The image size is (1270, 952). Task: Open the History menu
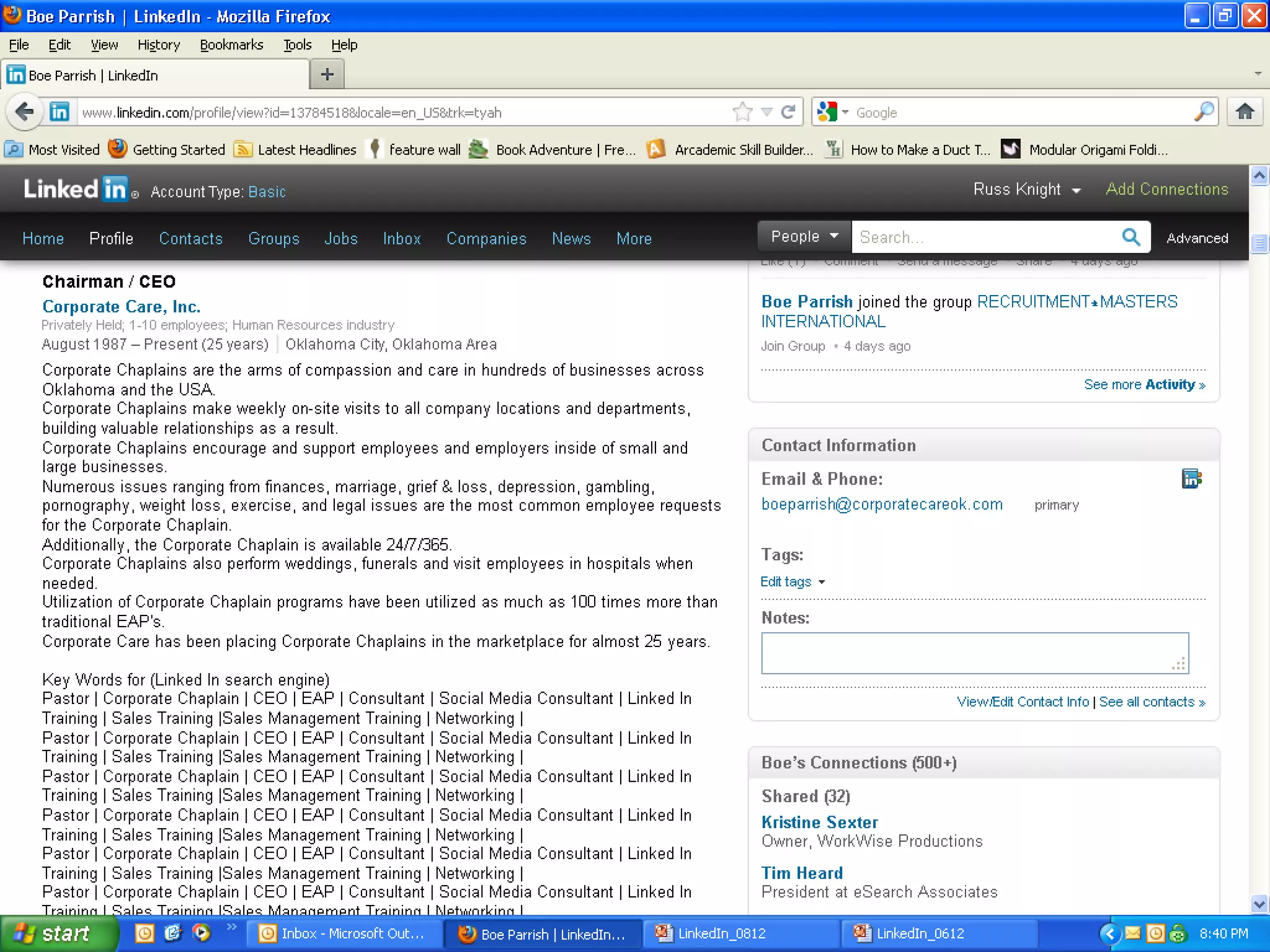pyautogui.click(x=158, y=45)
